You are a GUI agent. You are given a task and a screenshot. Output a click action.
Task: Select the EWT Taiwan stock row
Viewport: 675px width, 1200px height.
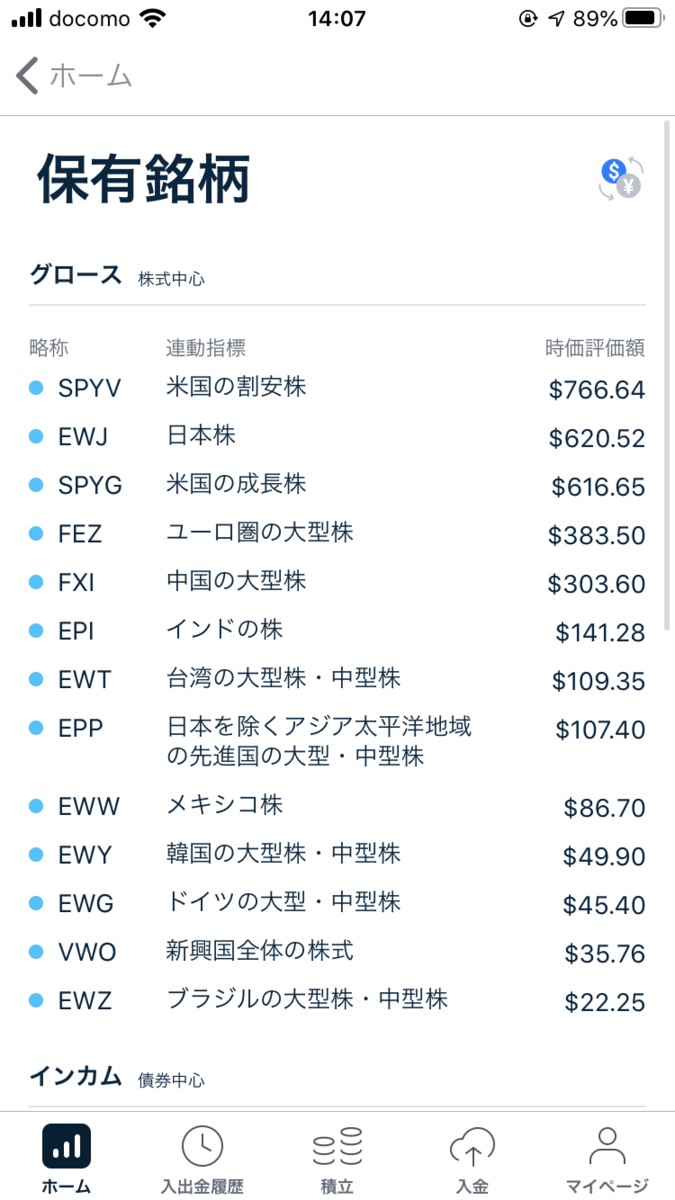click(x=337, y=681)
